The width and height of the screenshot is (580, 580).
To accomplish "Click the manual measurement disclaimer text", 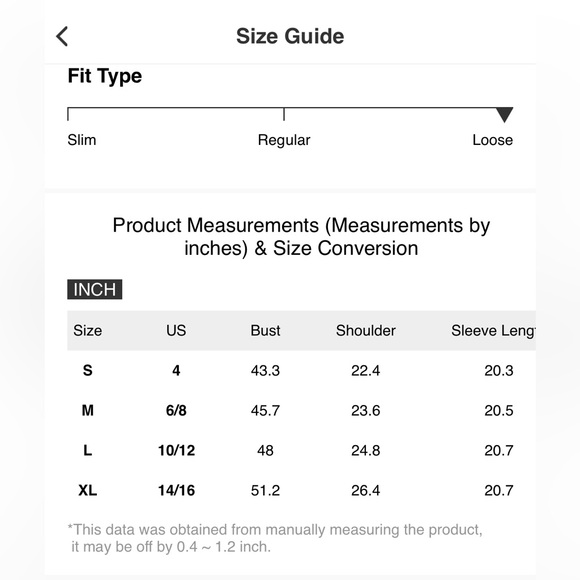I will (x=275, y=538).
